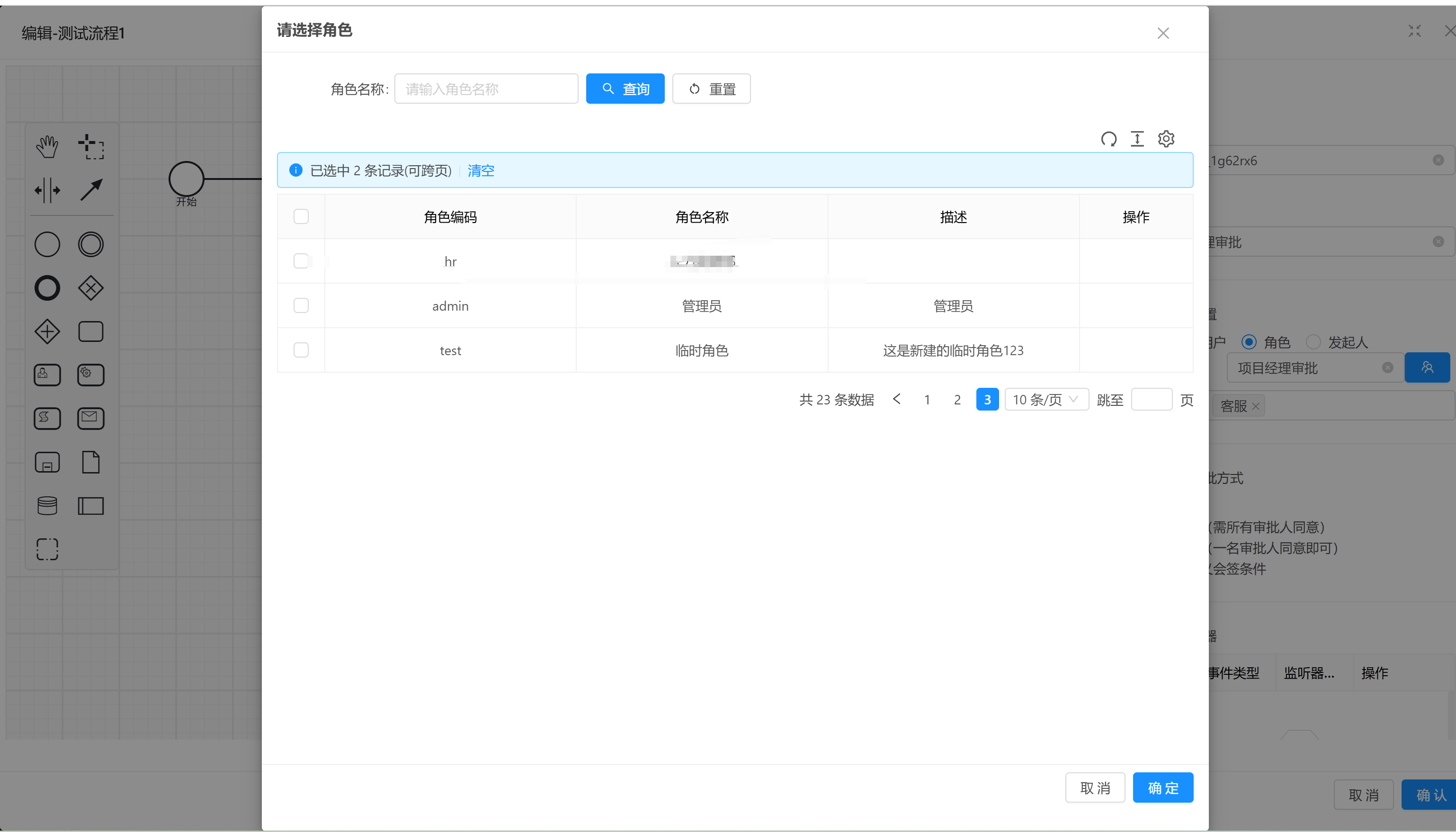Select the hand pan tool
The width and height of the screenshot is (1456, 832).
tap(47, 146)
